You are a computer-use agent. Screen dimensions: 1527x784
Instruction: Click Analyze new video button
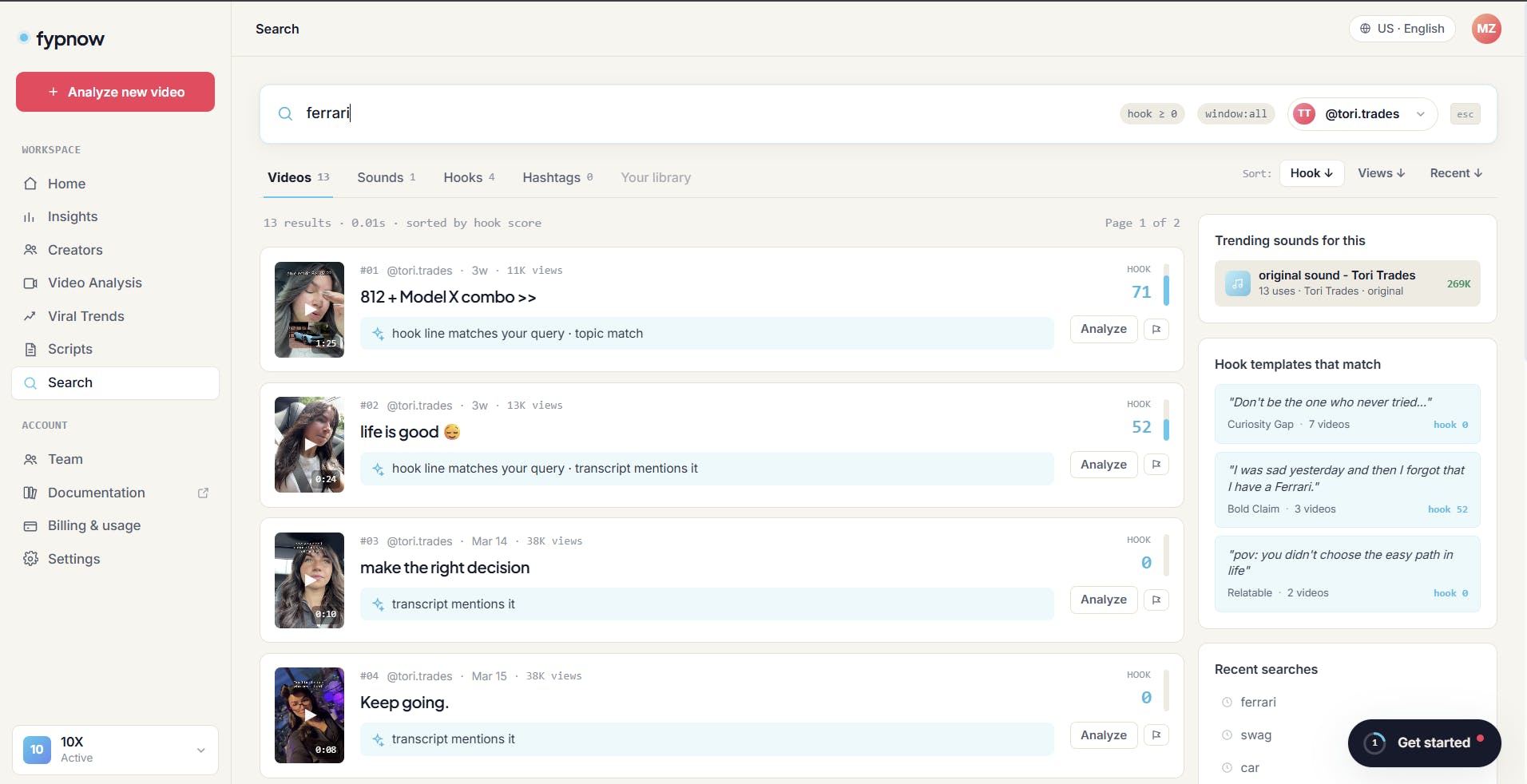click(115, 92)
